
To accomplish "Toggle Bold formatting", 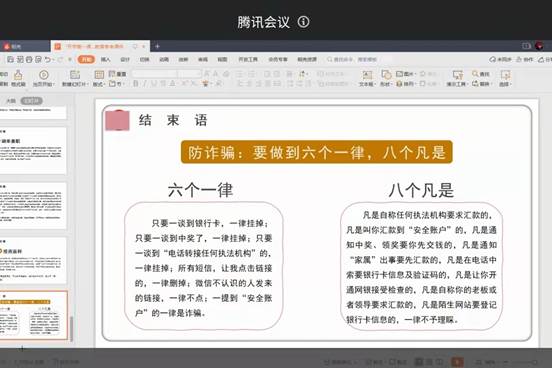I will pos(136,84).
